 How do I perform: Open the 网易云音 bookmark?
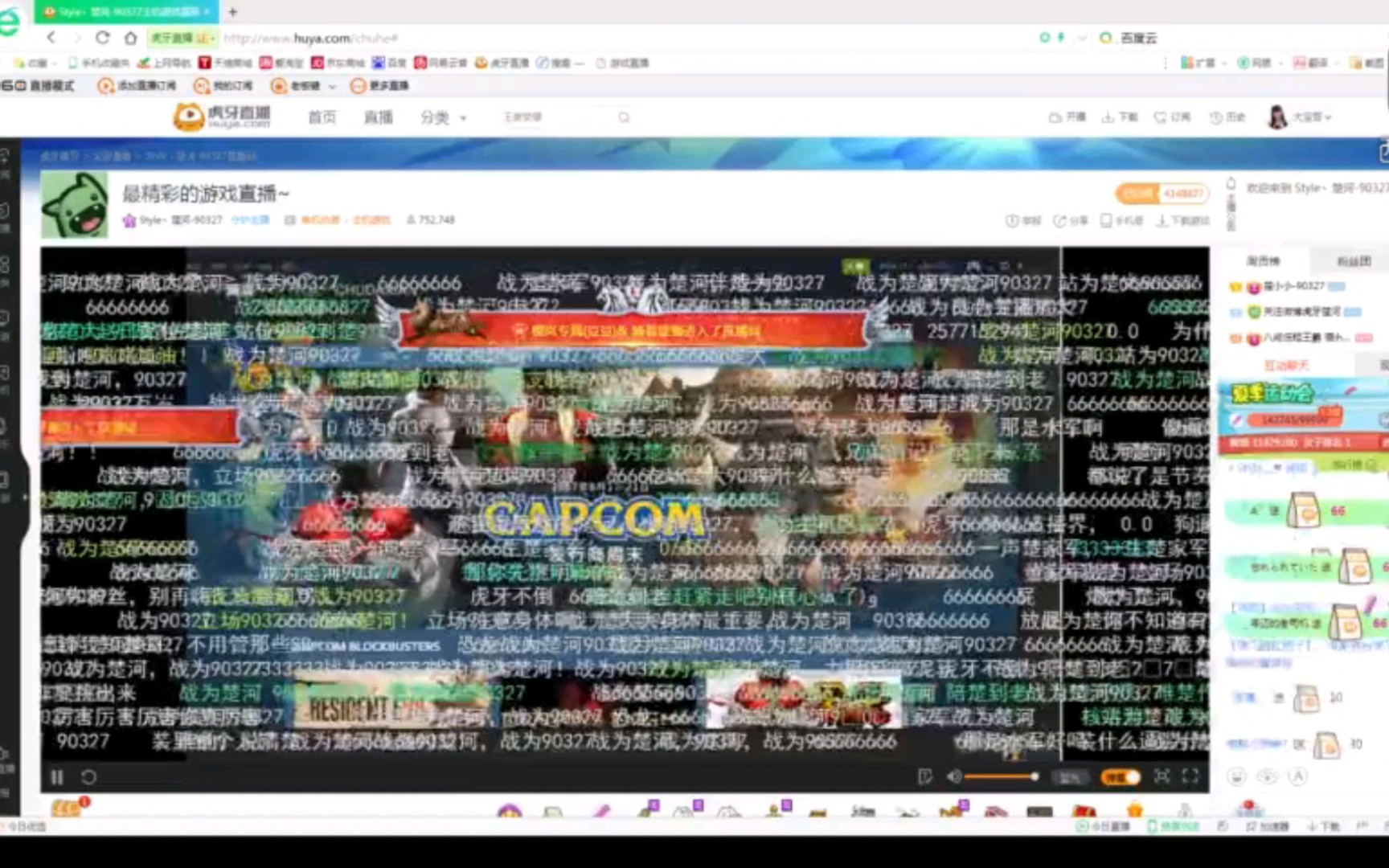pyautogui.click(x=440, y=63)
